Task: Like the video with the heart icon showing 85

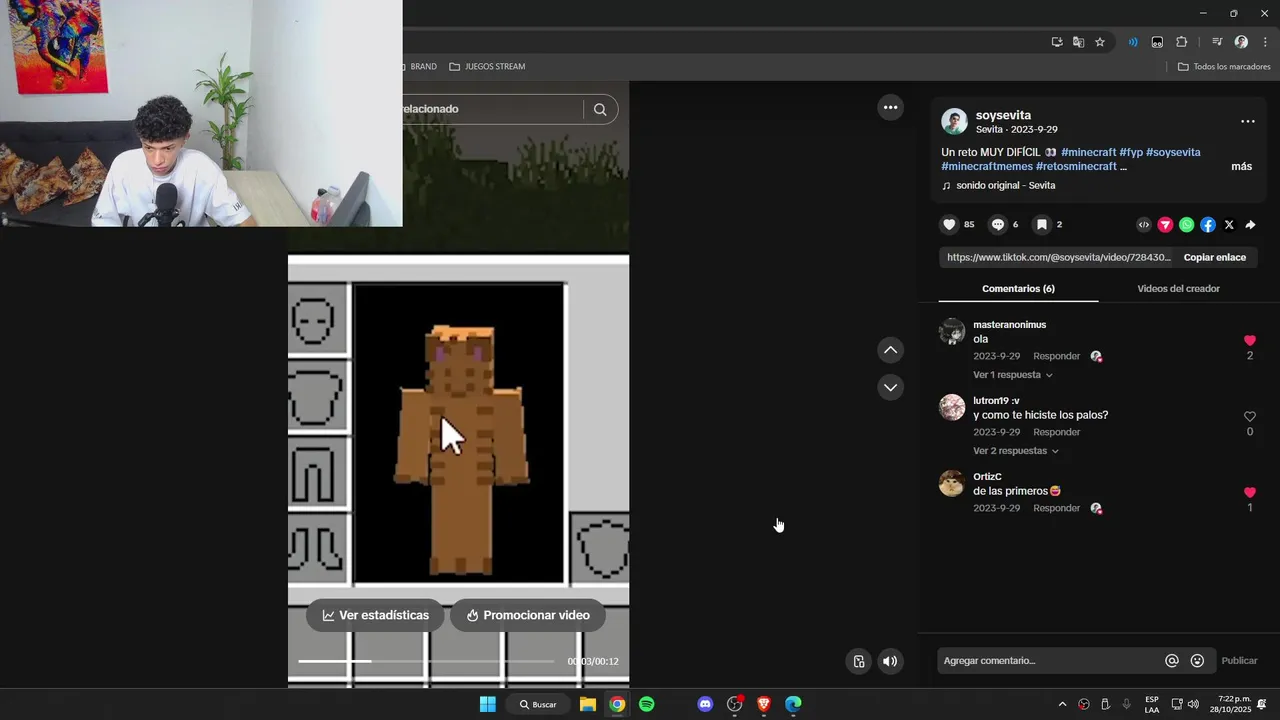Action: [950, 225]
